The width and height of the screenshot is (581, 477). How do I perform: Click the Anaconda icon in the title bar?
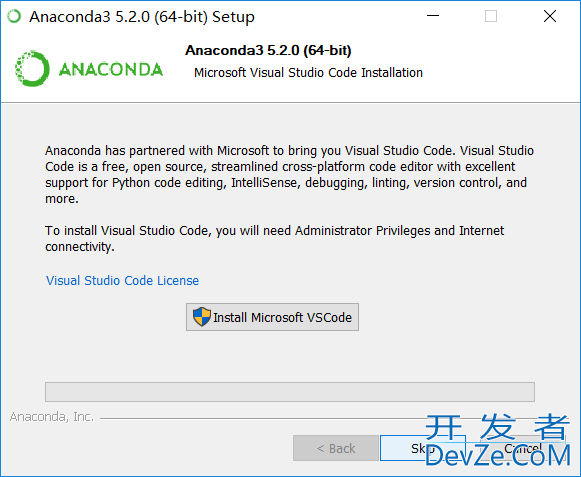[x=14, y=16]
